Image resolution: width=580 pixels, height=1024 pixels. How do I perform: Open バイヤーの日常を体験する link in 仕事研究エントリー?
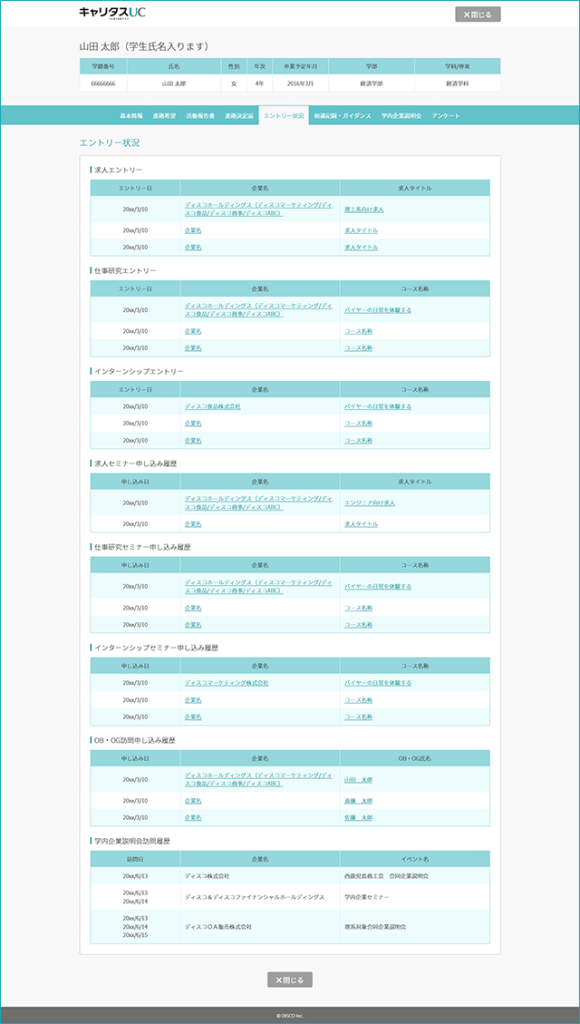[x=378, y=310]
